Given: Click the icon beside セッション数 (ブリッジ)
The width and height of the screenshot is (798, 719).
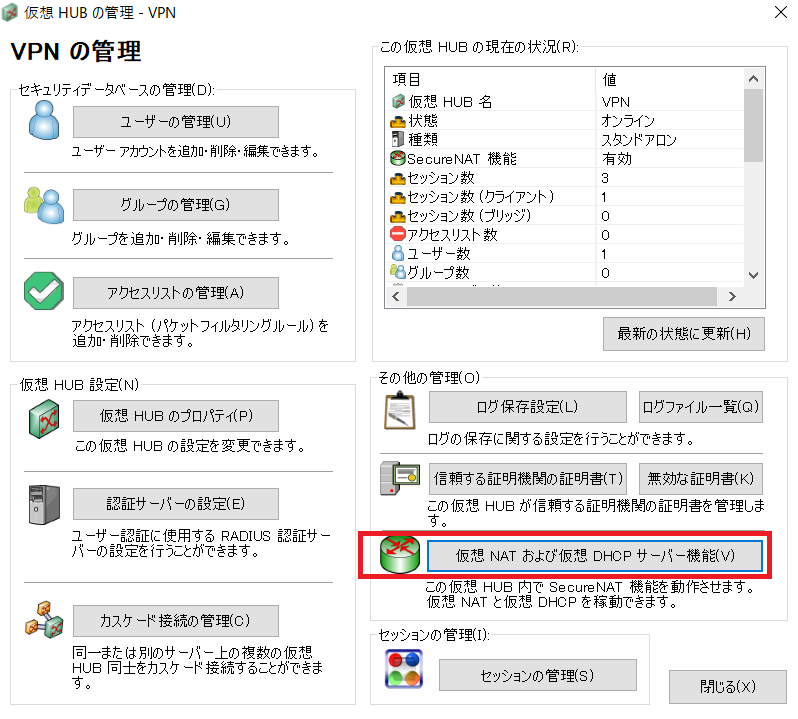Looking at the screenshot, I should [398, 216].
